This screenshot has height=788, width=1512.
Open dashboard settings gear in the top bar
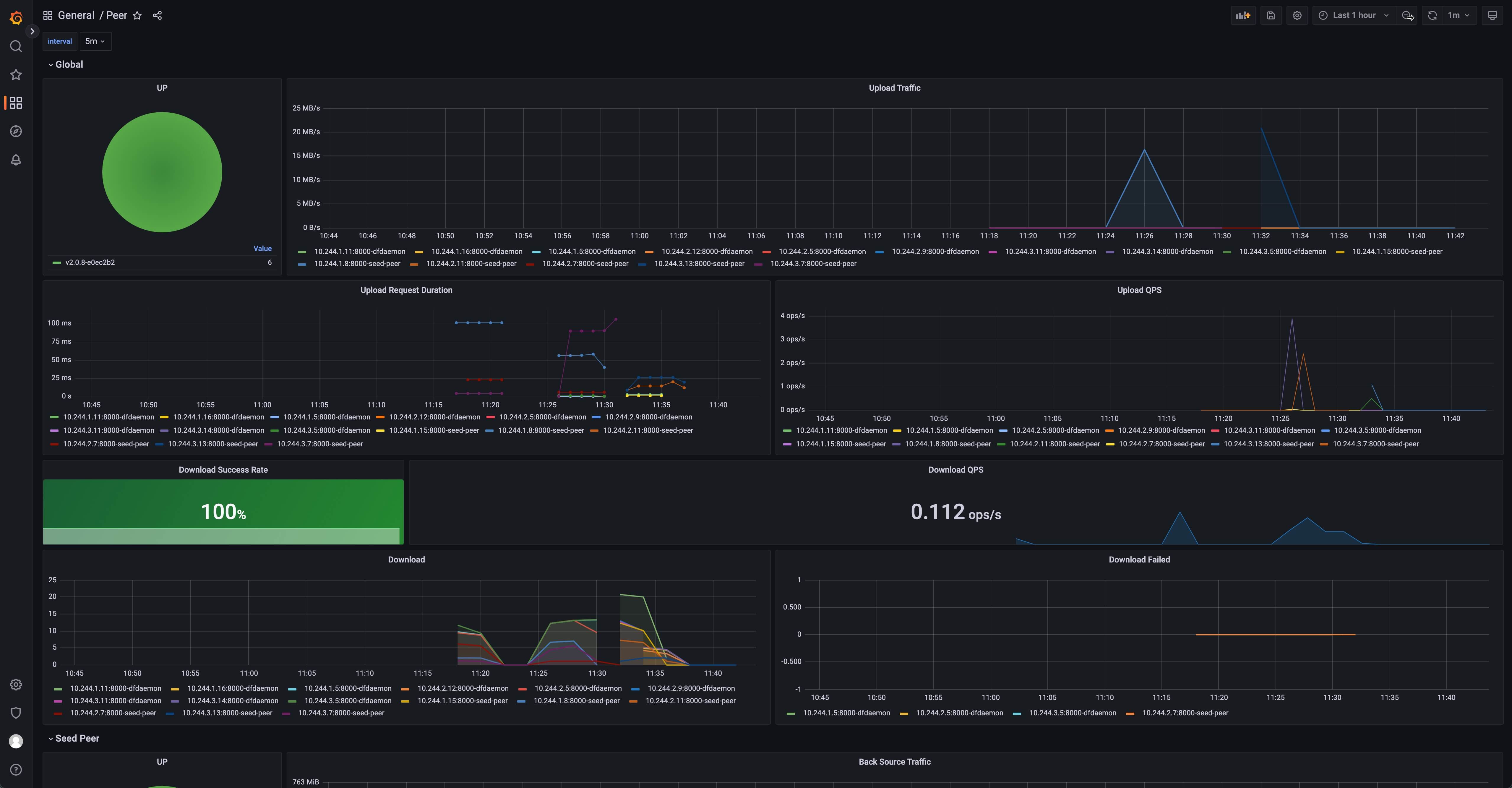coord(1297,15)
